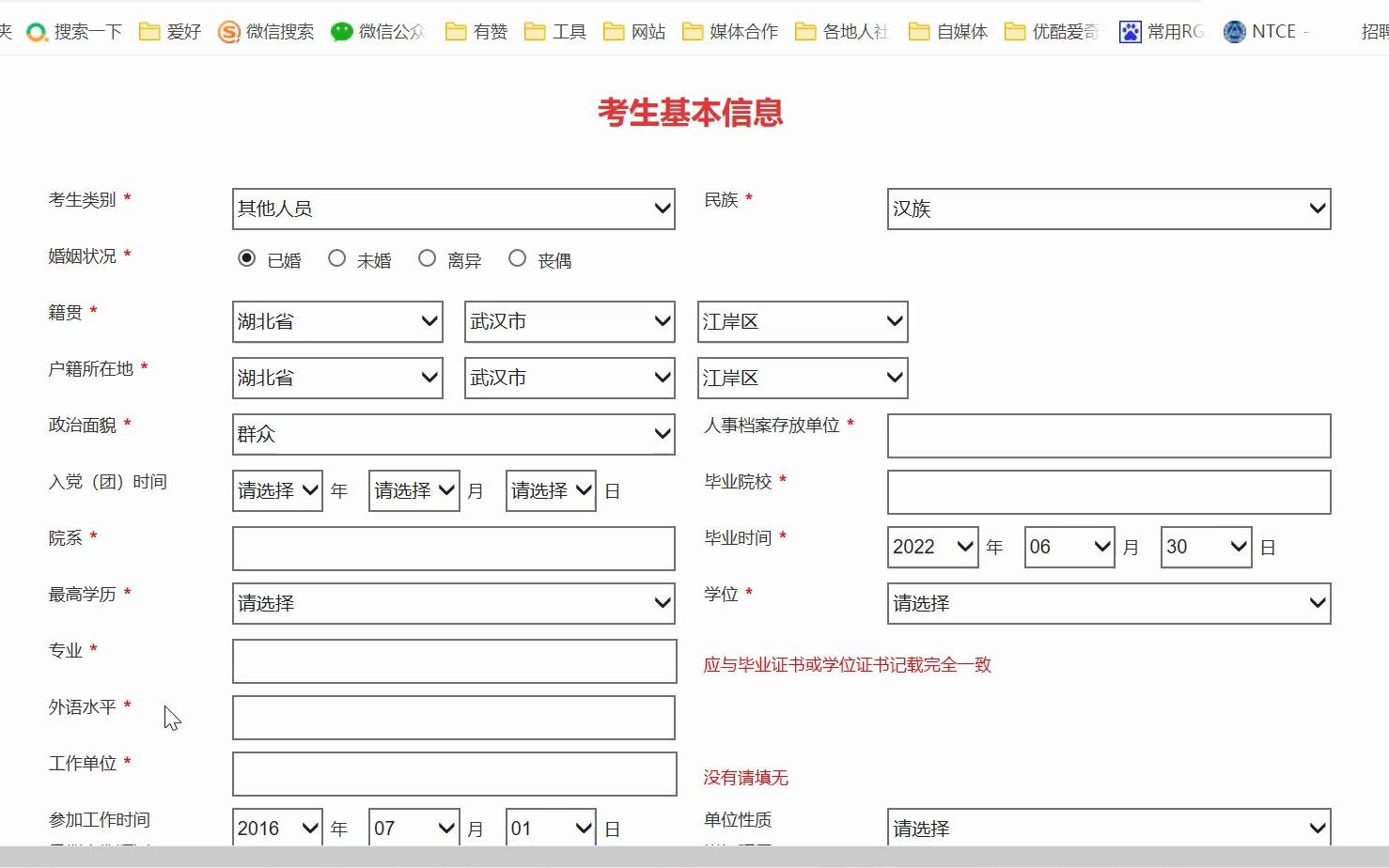Open the 爱好 bookmark folder
The image size is (1389, 868).
[170, 32]
